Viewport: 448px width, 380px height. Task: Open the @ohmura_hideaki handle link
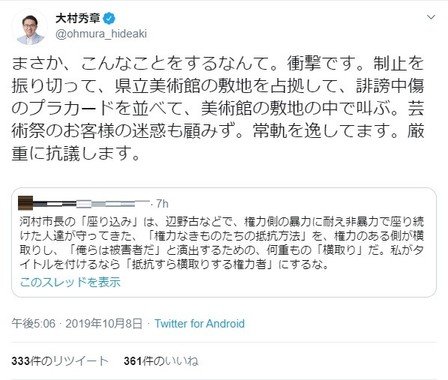tap(101, 34)
